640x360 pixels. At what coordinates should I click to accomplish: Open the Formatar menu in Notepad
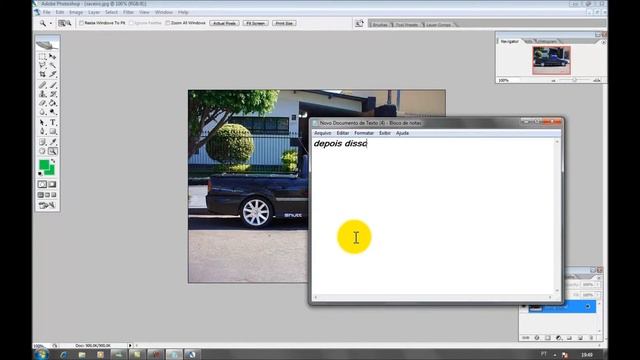(364, 133)
